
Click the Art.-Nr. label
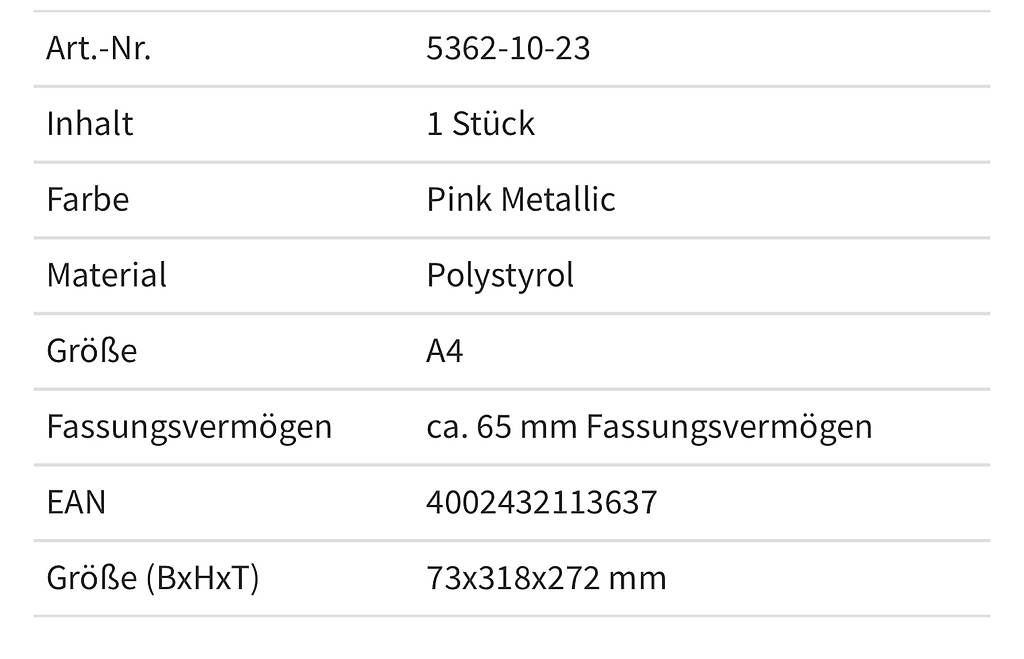pos(99,48)
